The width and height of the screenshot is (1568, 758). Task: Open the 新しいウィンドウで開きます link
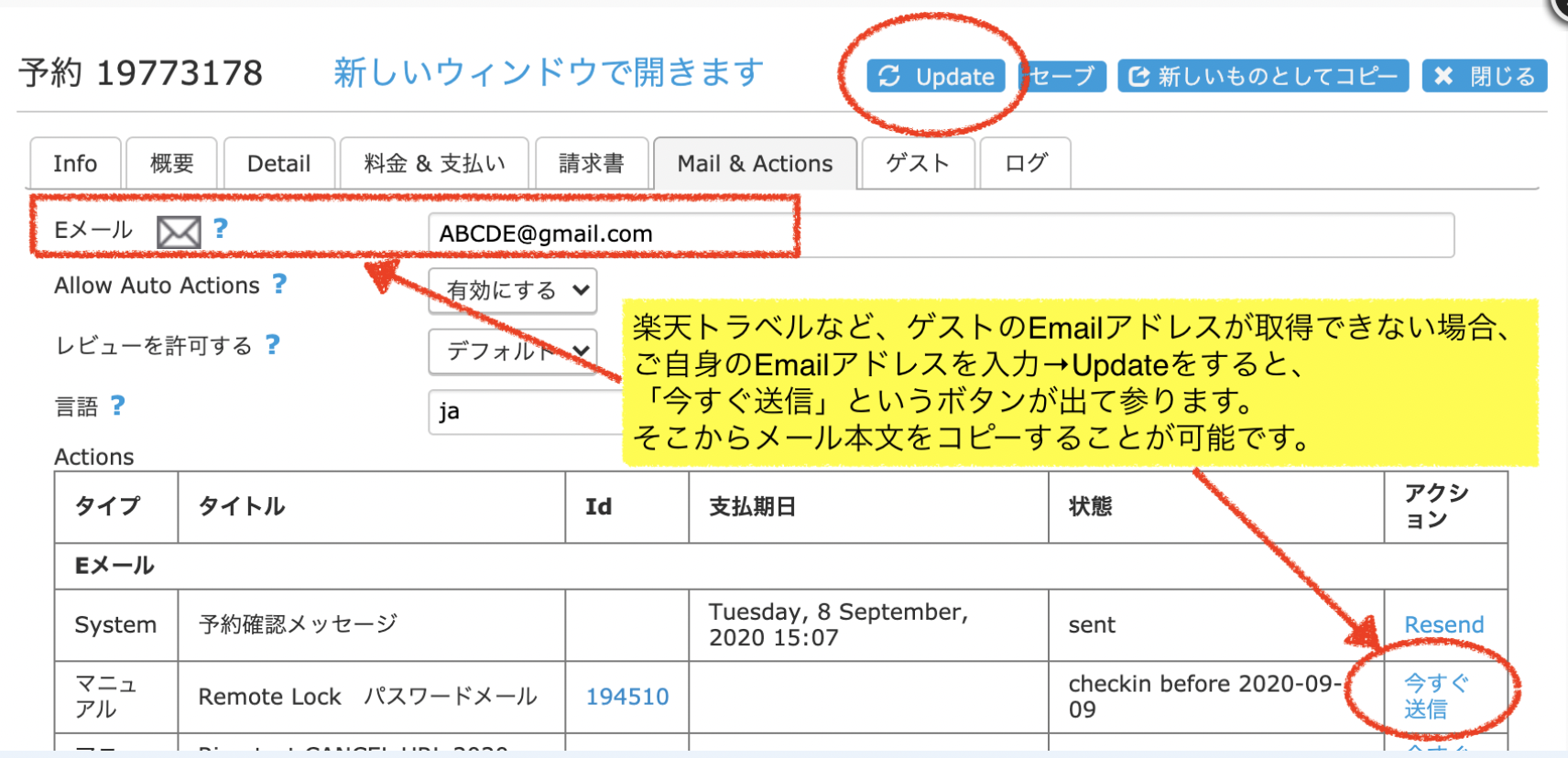549,72
